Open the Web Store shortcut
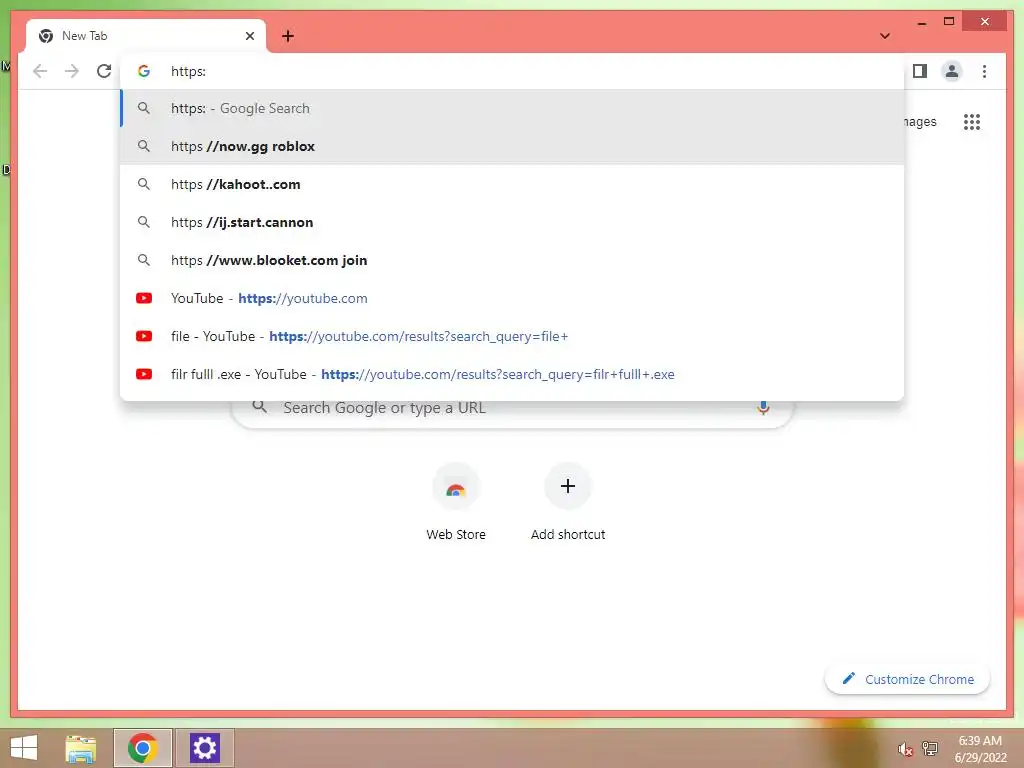Image resolution: width=1024 pixels, height=768 pixels. (x=456, y=502)
